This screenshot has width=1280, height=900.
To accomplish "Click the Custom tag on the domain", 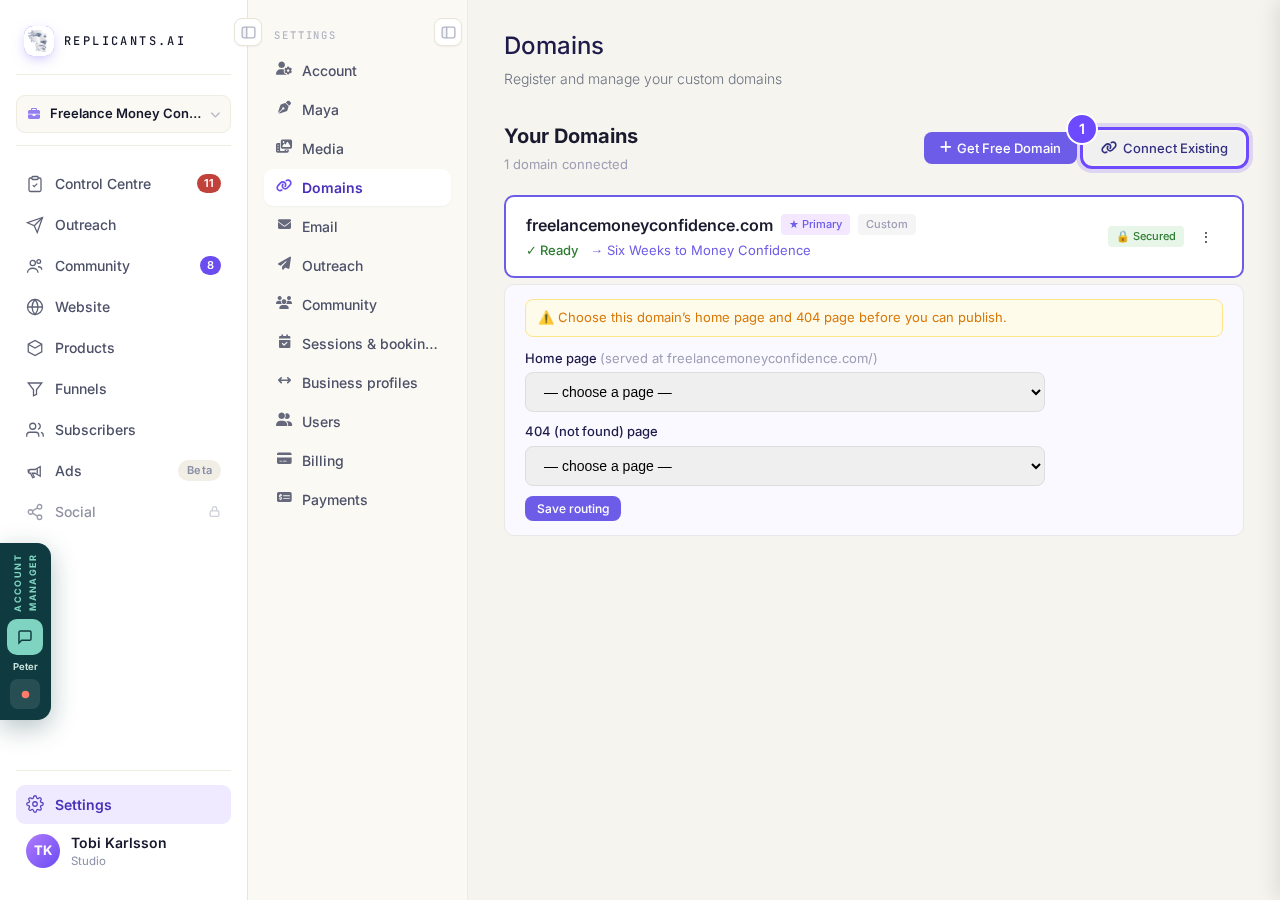I will coord(887,224).
